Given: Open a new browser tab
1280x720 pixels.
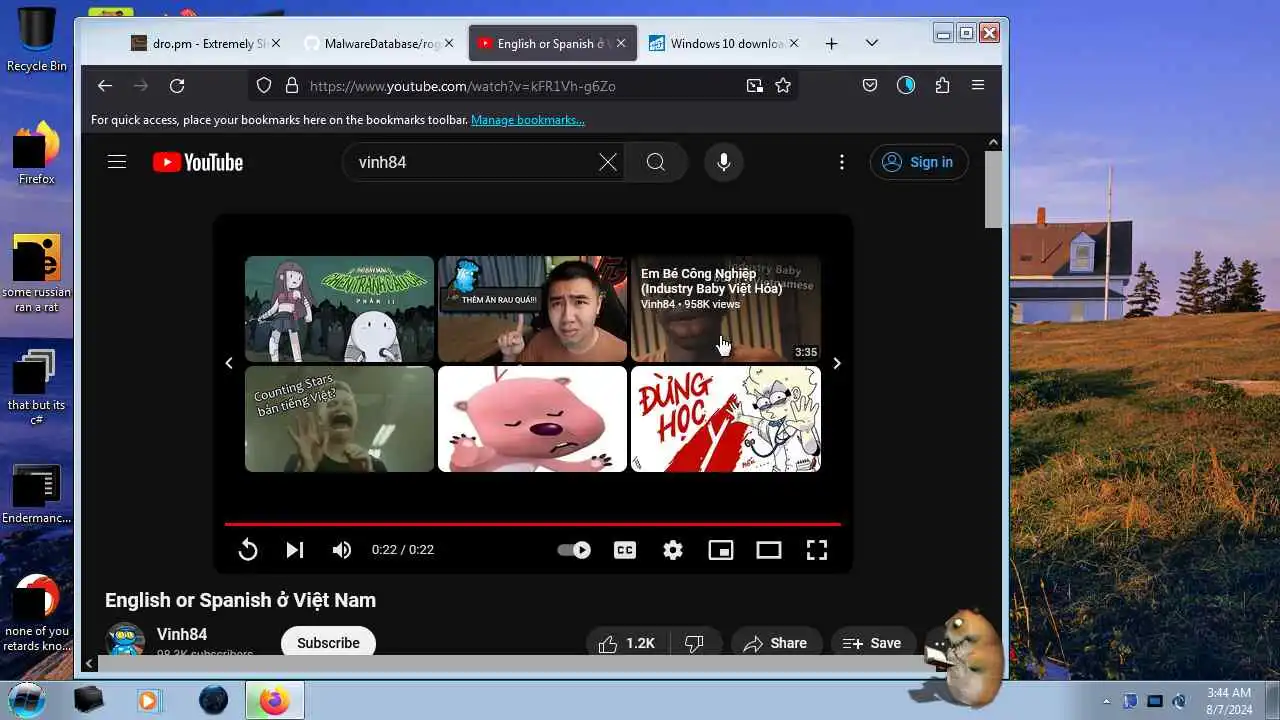Looking at the screenshot, I should (x=831, y=43).
